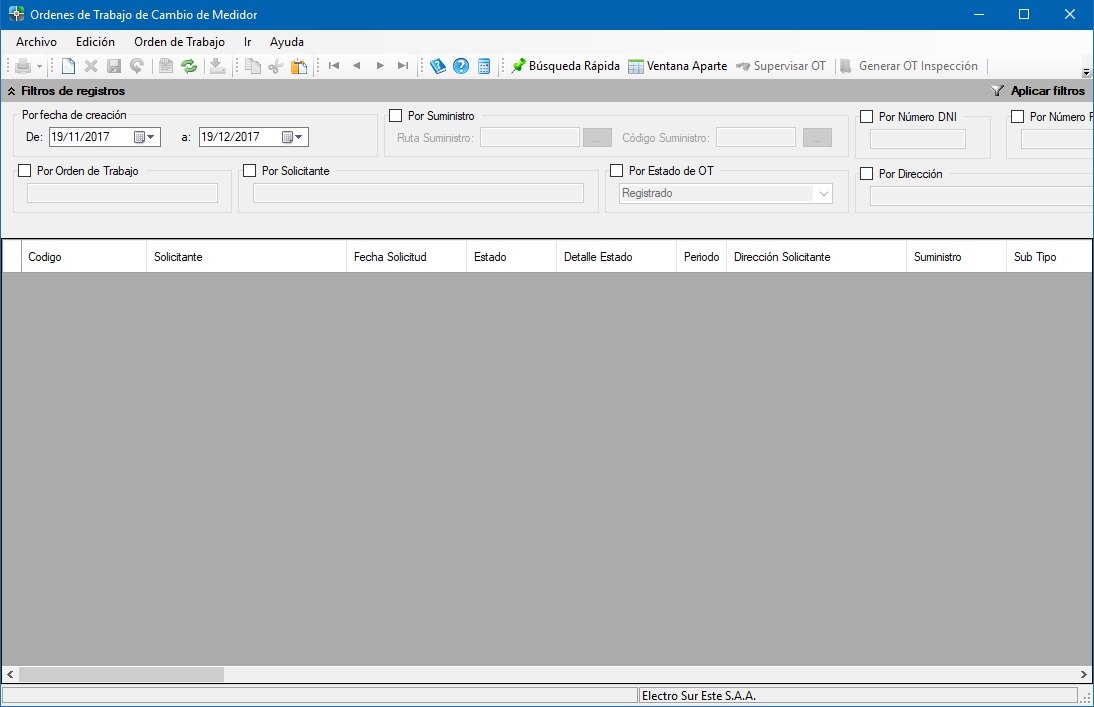Viewport: 1094px width, 707px height.
Task: Click the paste clipboard icon
Action: click(x=299, y=66)
